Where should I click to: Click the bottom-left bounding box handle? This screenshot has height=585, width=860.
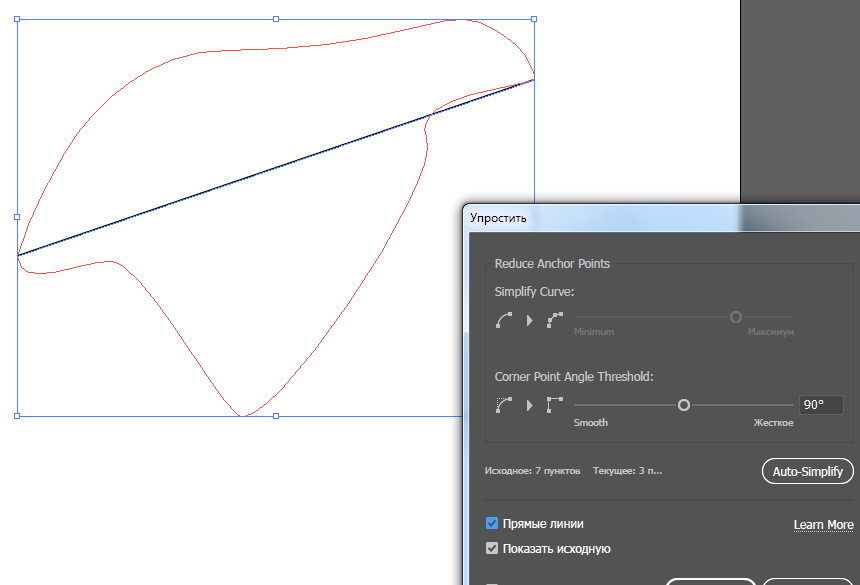pos(17,416)
